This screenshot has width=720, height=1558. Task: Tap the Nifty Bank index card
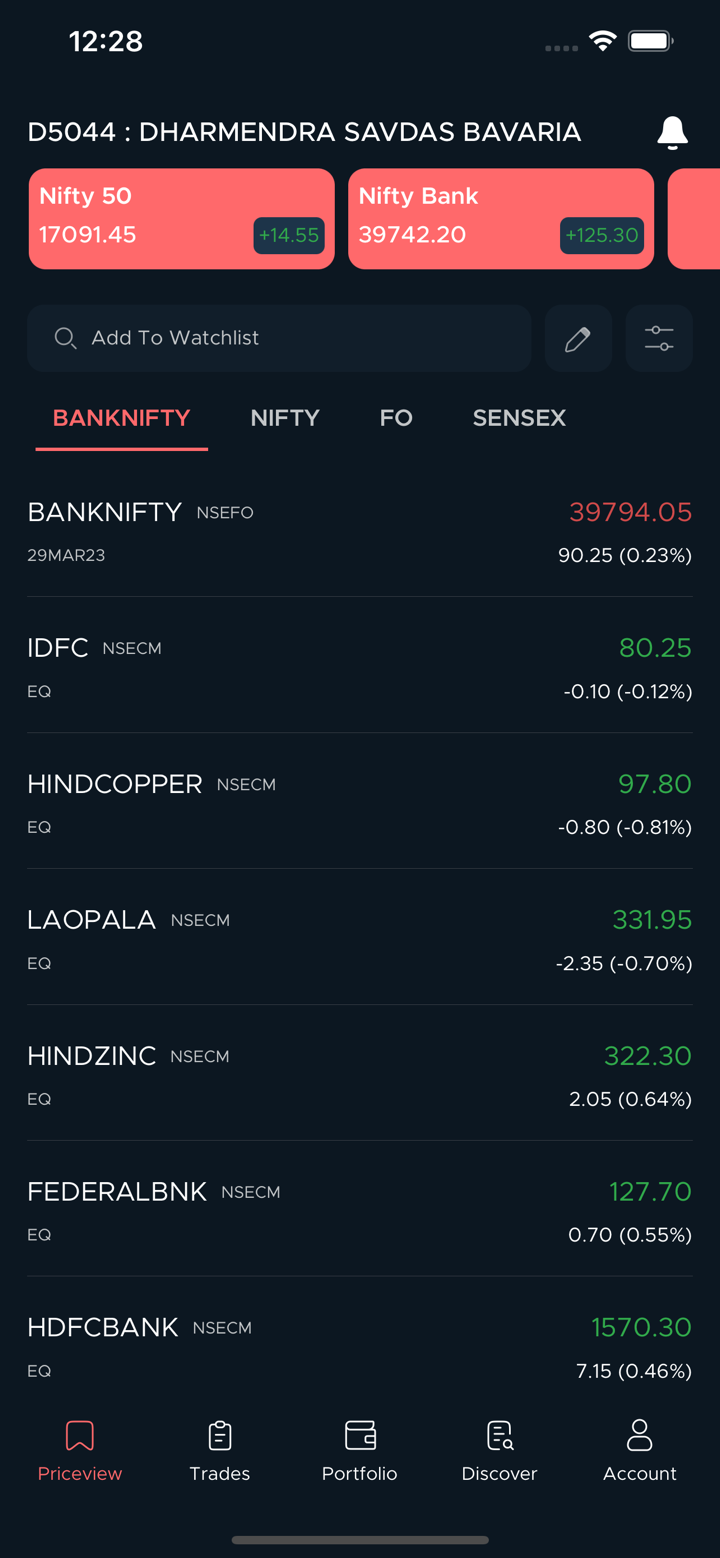(x=500, y=219)
